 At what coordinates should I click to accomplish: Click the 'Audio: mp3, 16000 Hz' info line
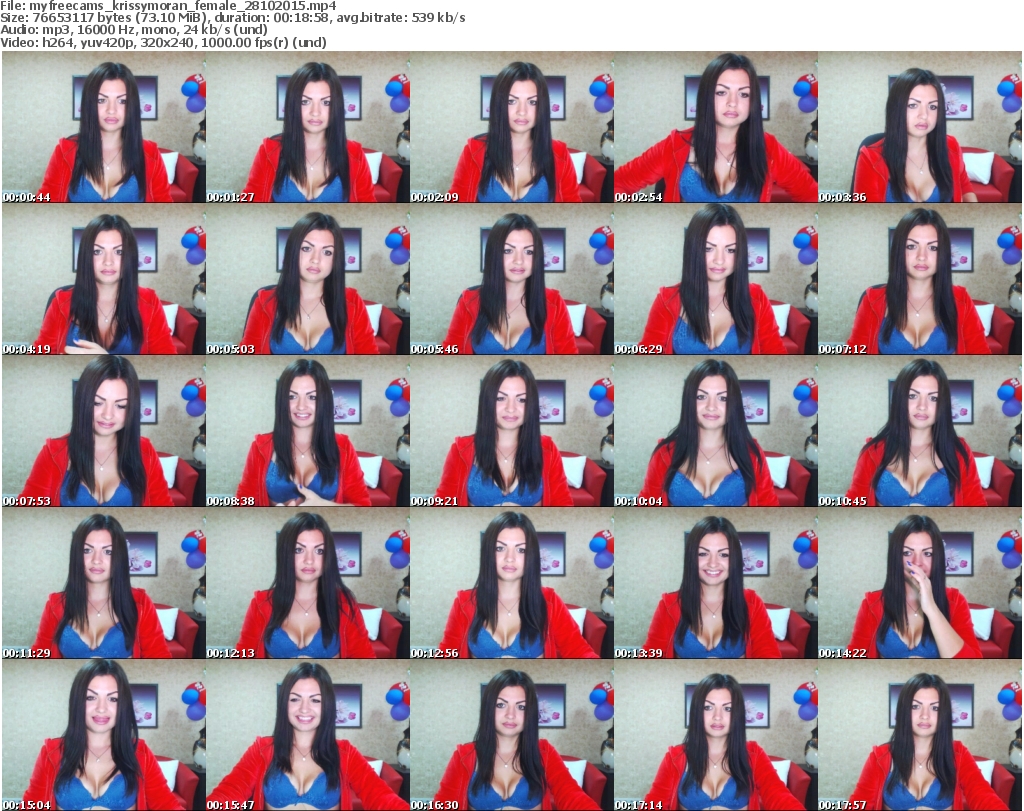click(134, 30)
